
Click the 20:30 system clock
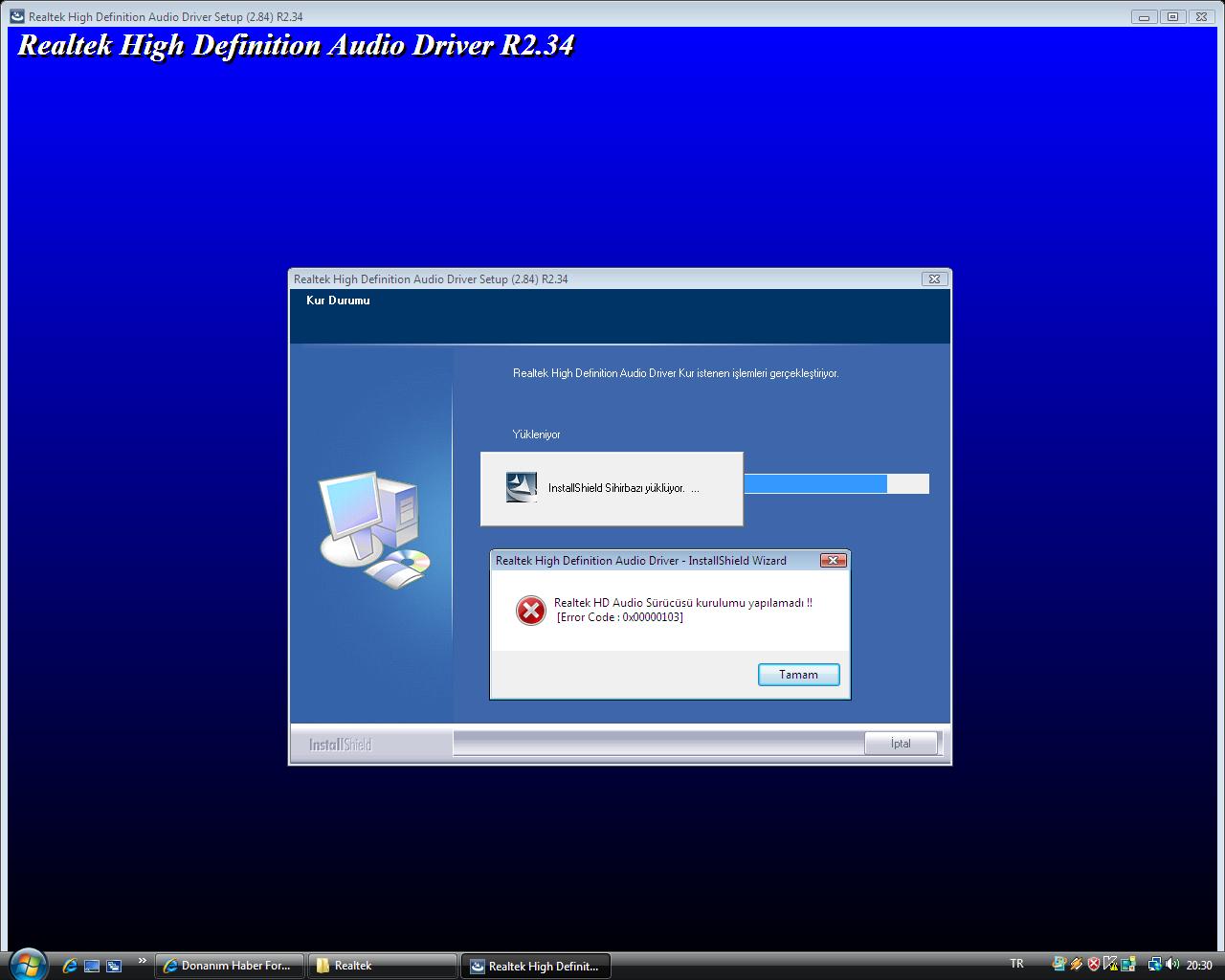point(1199,965)
